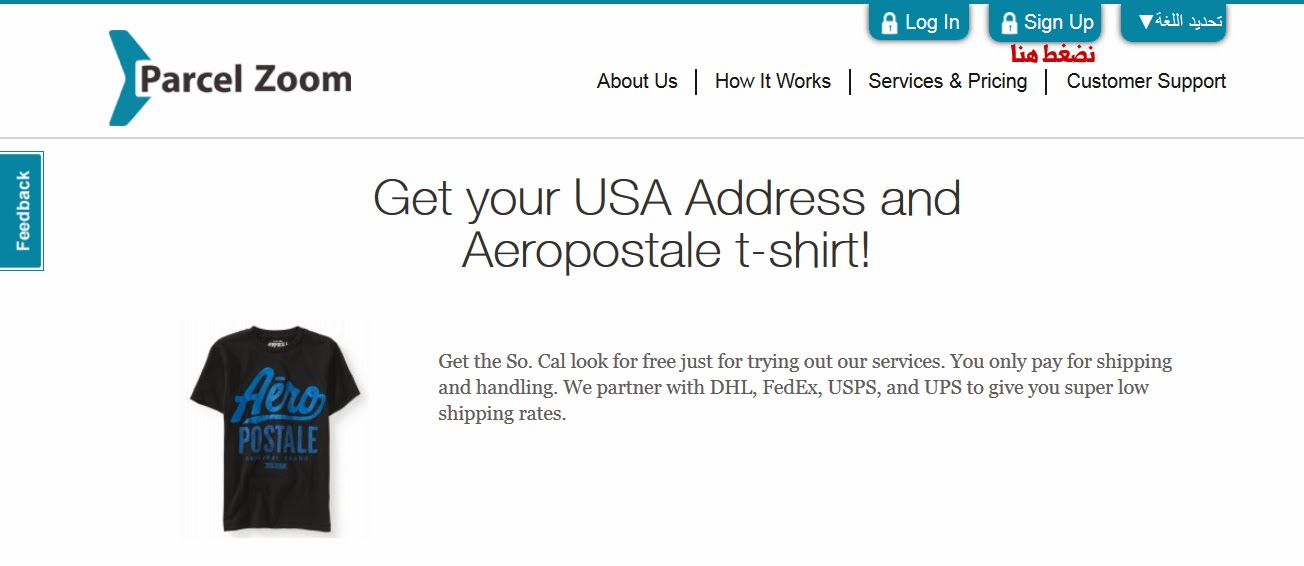
Task: Click the white triangle arrow beside the language label
Action: click(x=1146, y=21)
